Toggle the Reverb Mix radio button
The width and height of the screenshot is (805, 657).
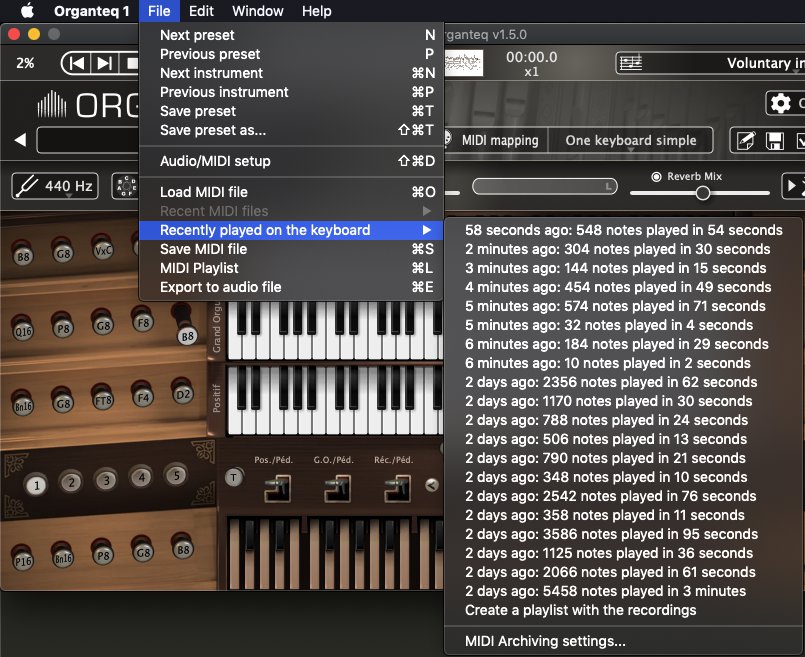click(656, 177)
